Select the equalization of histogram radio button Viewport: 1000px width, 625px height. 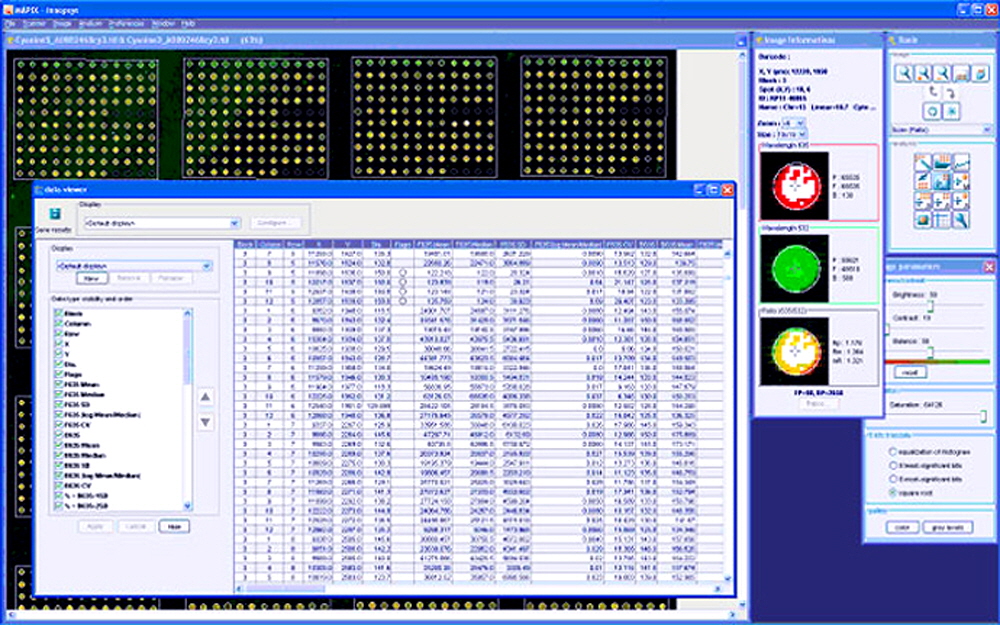893,452
